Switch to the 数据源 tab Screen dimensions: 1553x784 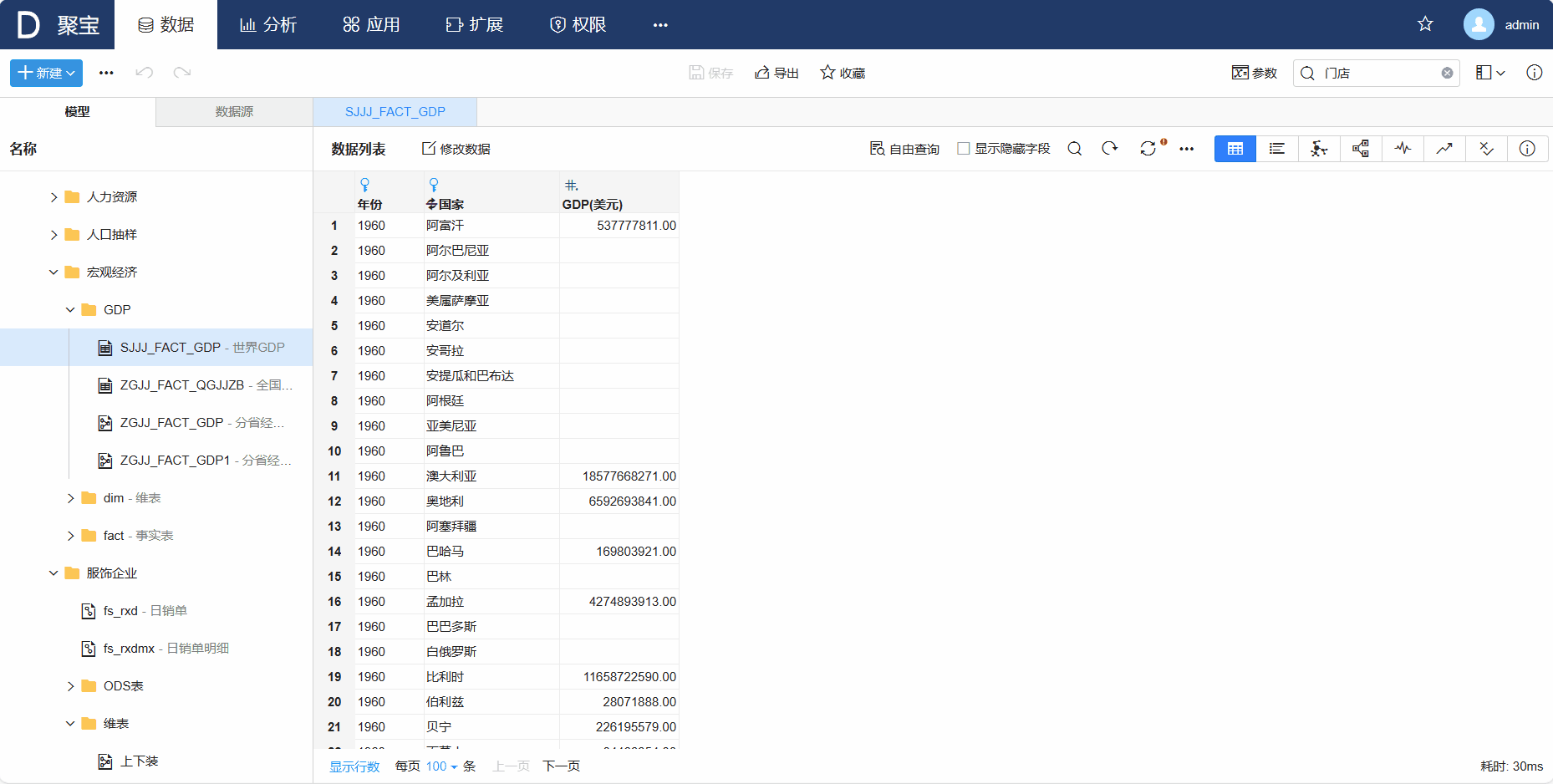234,112
